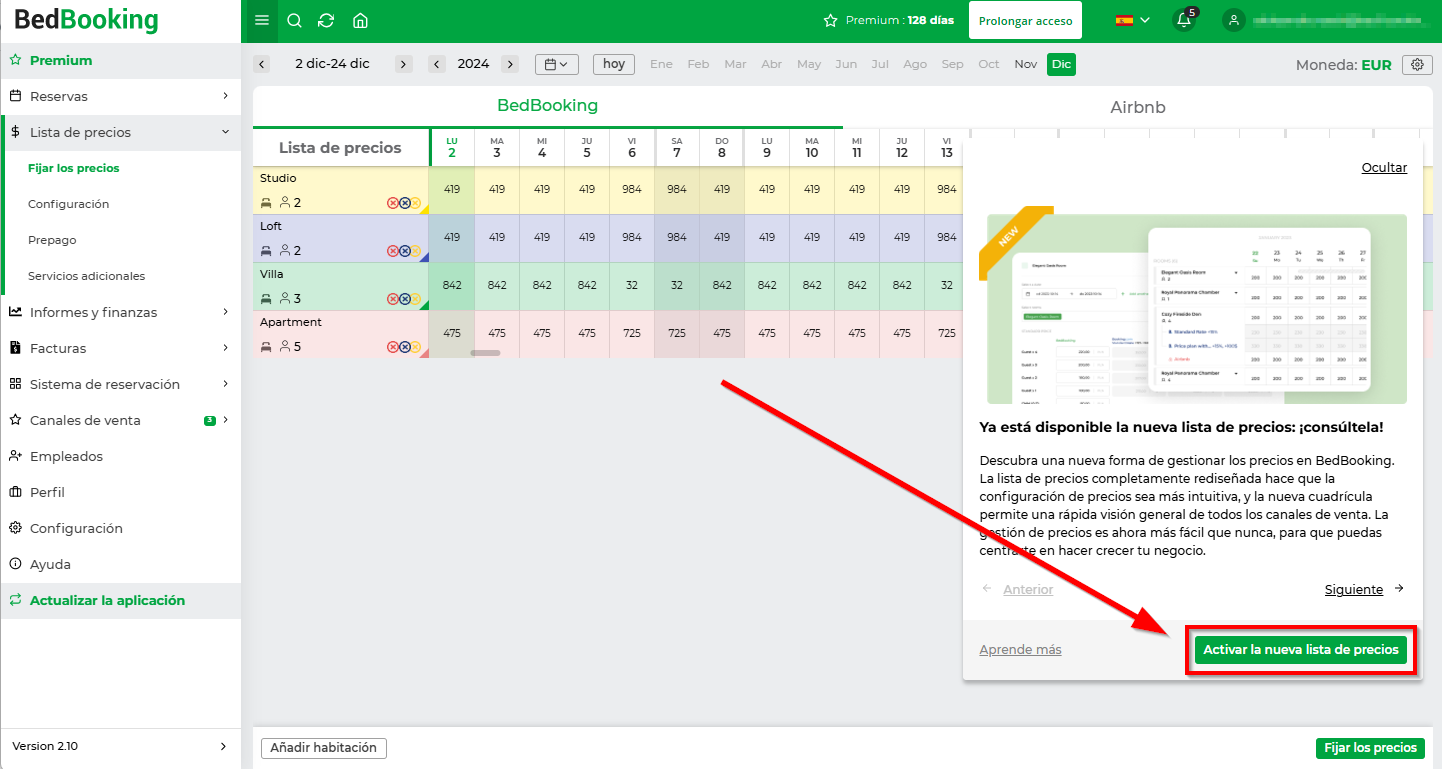The width and height of the screenshot is (1442, 769).
Task: Click the blue circle icon in Apartment row
Action: (x=404, y=347)
